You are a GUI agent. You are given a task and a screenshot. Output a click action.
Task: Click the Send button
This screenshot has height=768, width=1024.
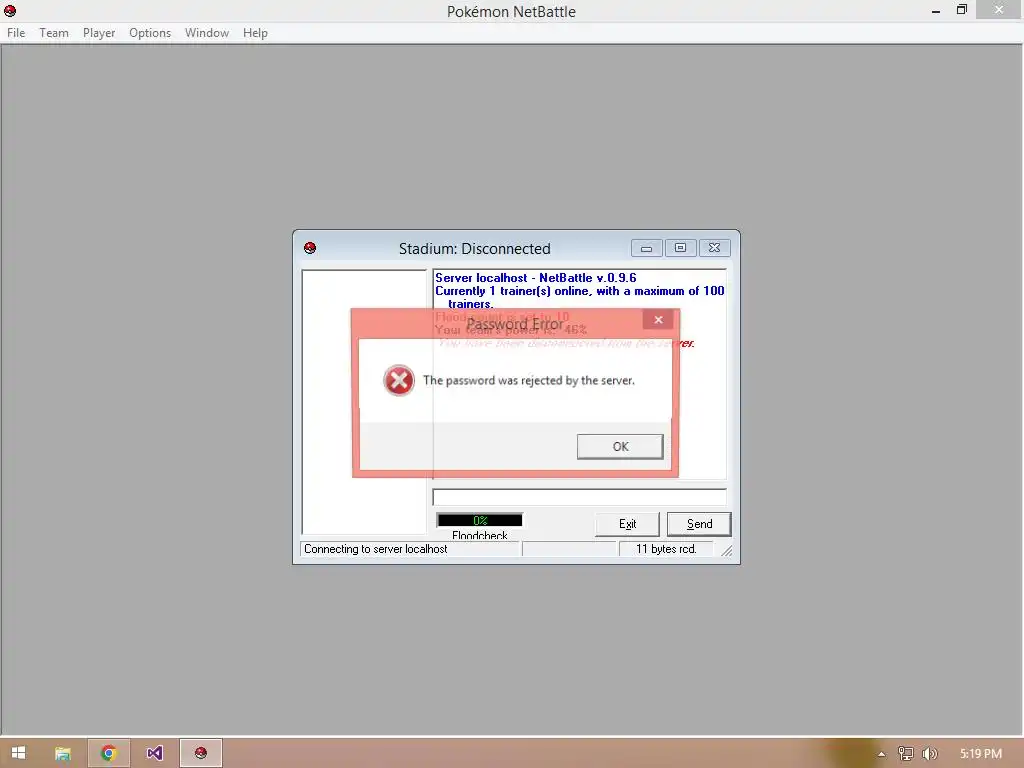[699, 524]
